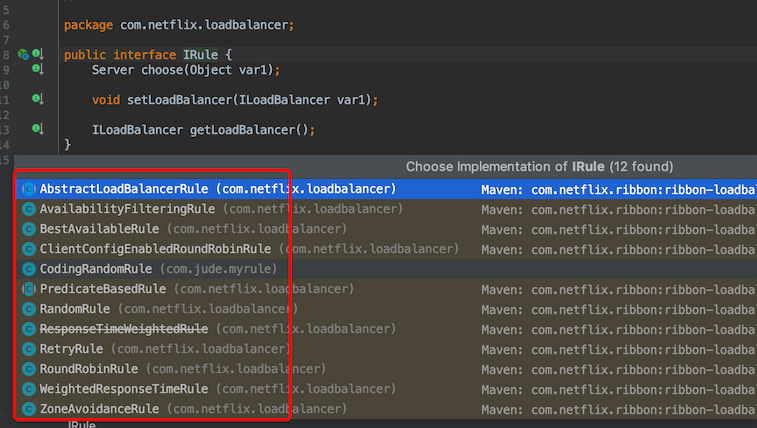Image resolution: width=757 pixels, height=428 pixels.
Task: Click Maven location text on RoundRobinRule row
Action: (x=619, y=370)
